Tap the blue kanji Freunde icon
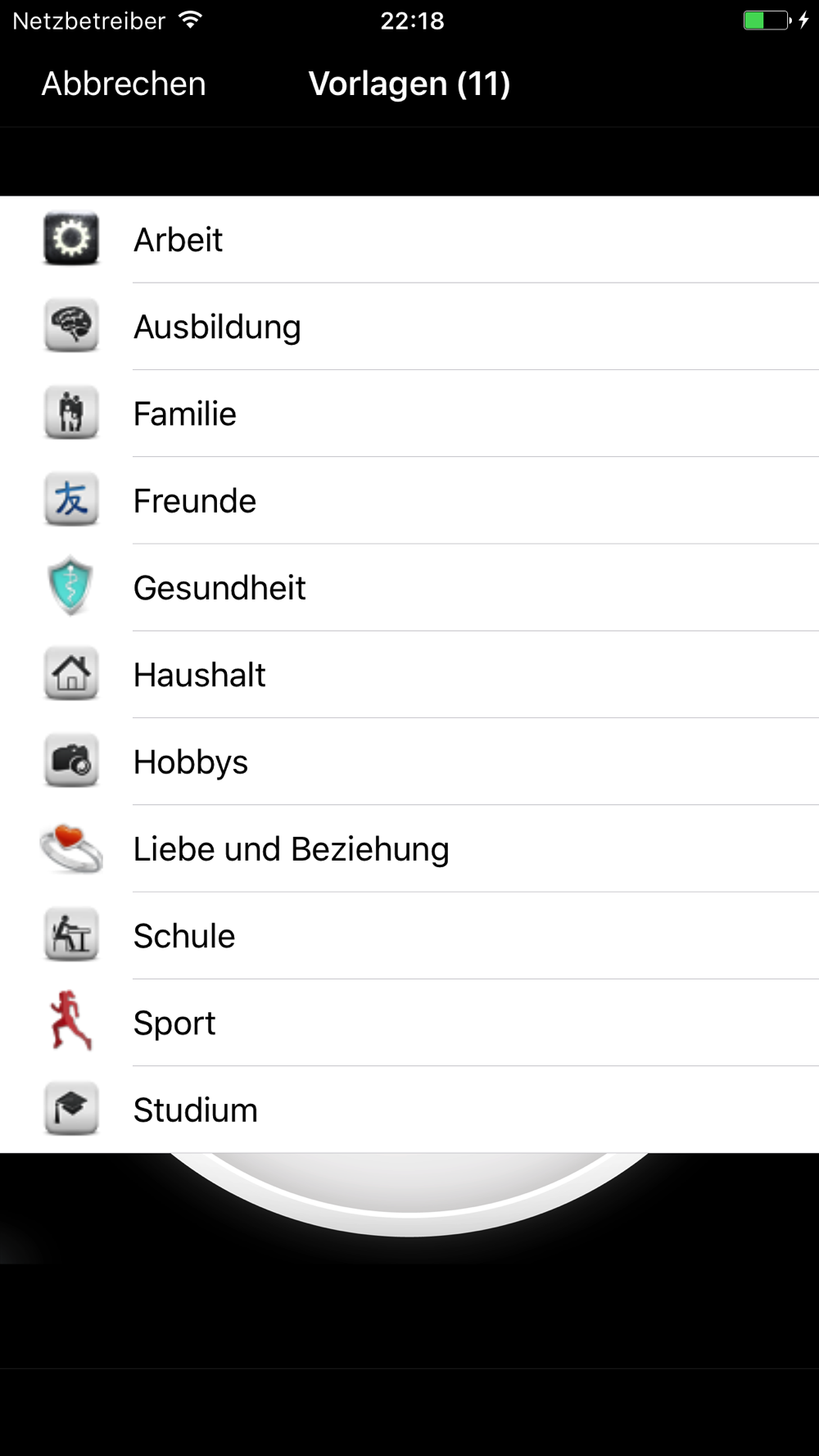Image resolution: width=819 pixels, height=1456 pixels. (x=71, y=500)
